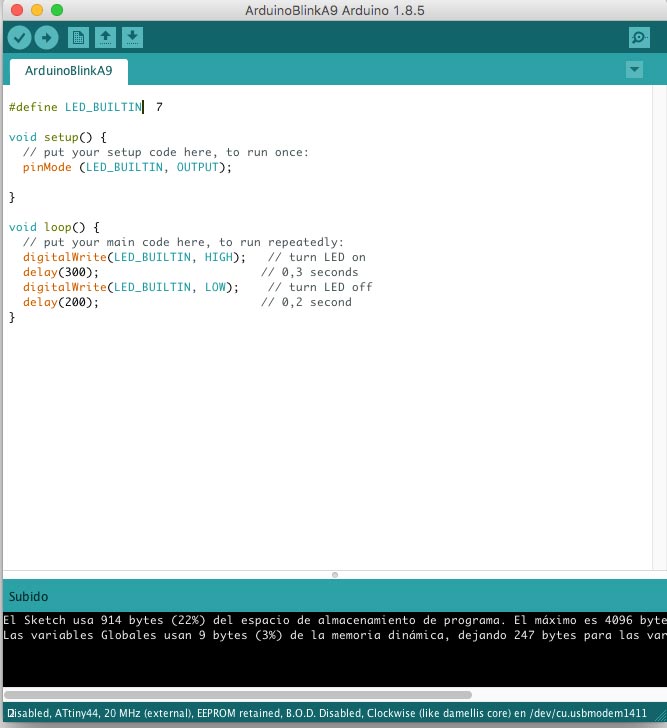Open the Serial Monitor magnifier icon
Screen dimensions: 667x728
[x=639, y=38]
